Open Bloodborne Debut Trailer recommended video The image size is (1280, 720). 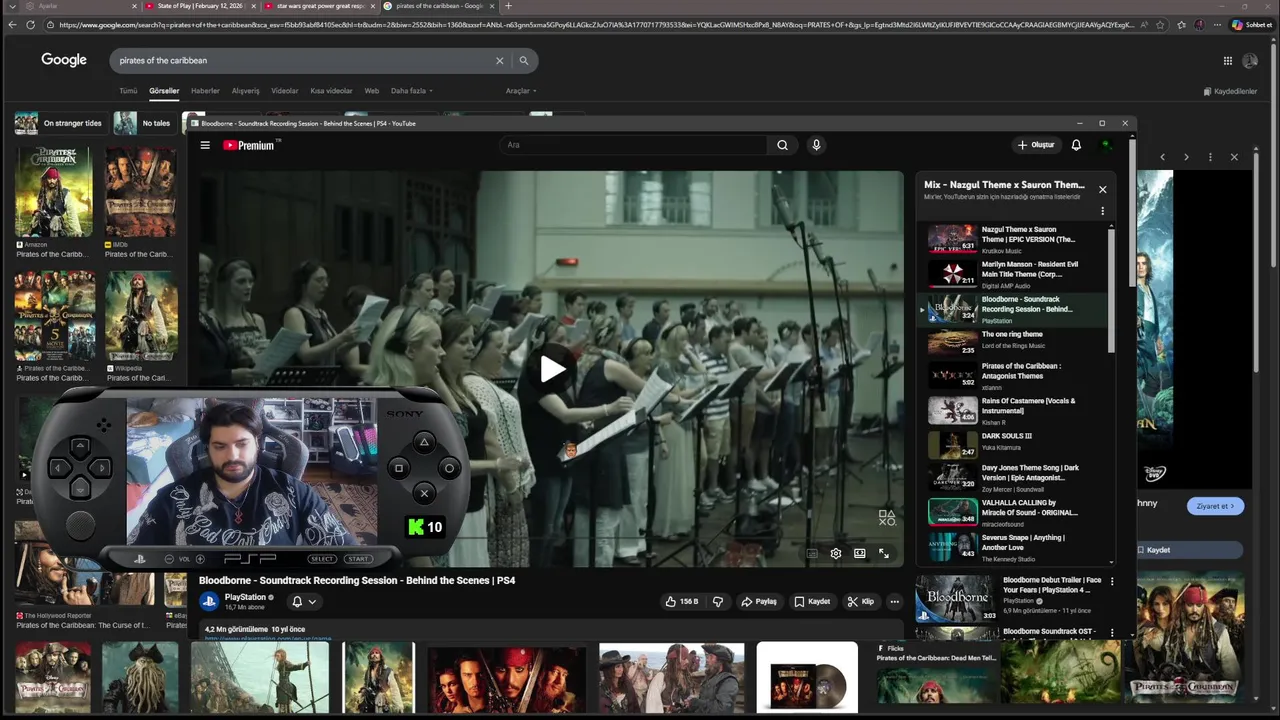[x=1010, y=598]
